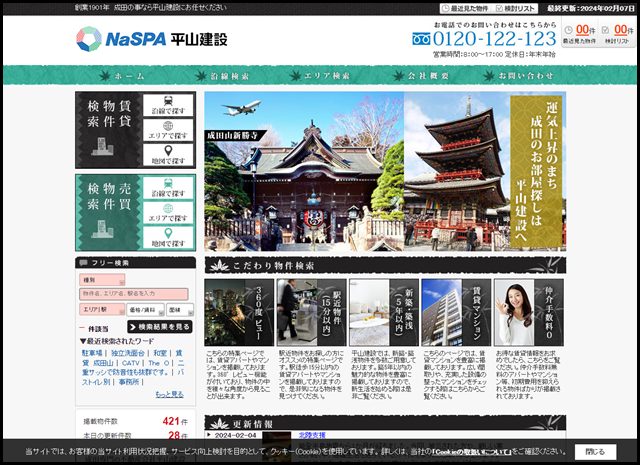Click the もっと見る link

coord(169,394)
